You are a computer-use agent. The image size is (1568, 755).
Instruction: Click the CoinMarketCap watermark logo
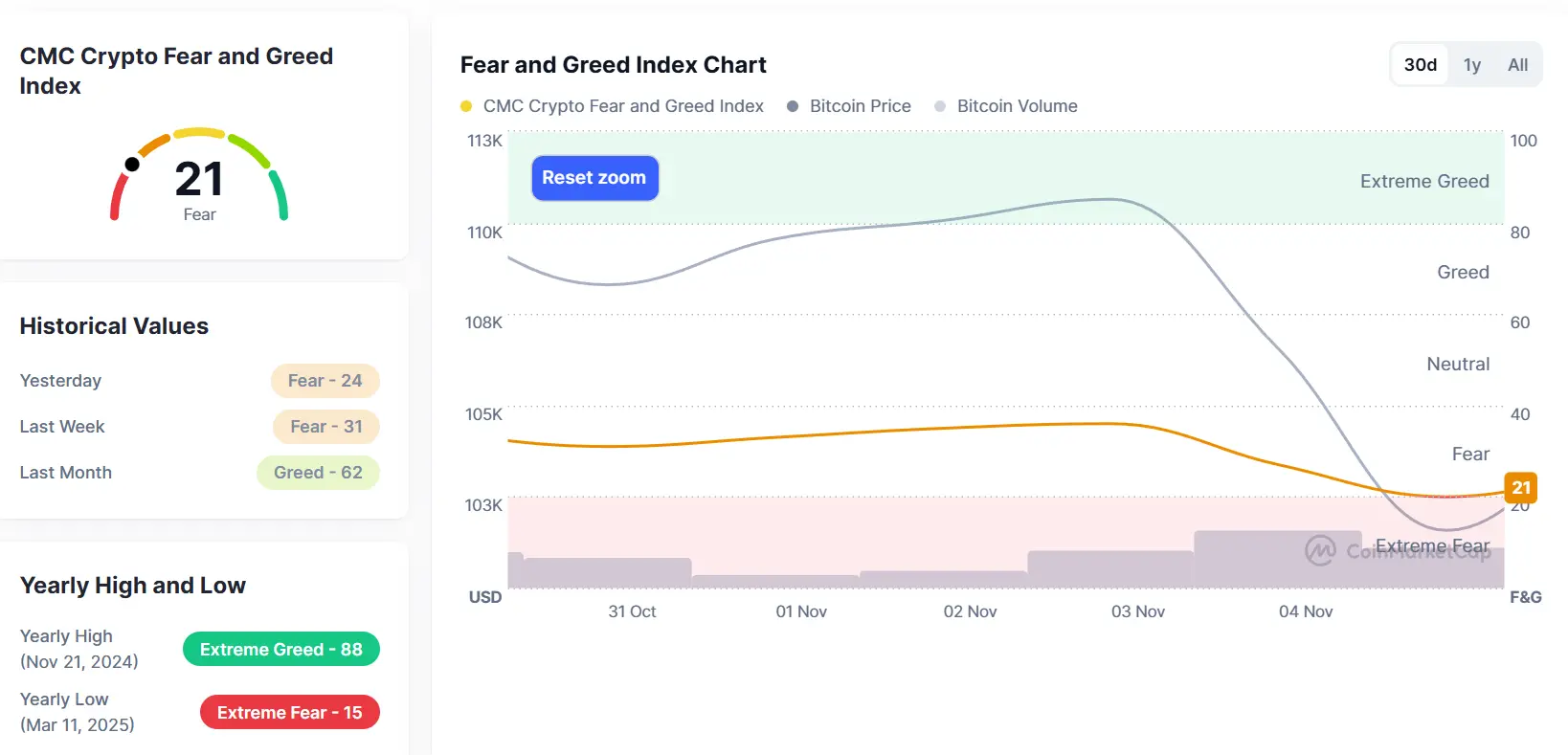pyautogui.click(x=1320, y=550)
